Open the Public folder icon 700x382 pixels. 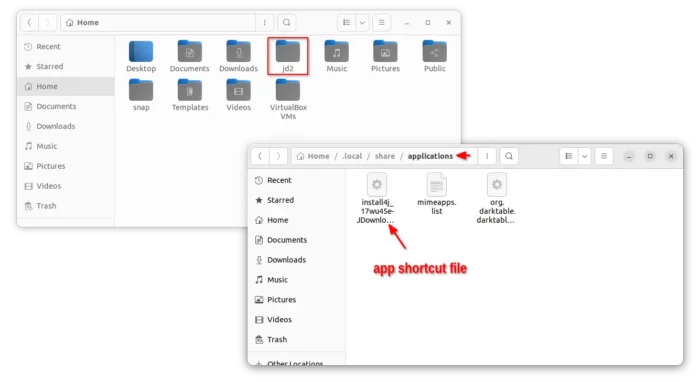click(434, 51)
